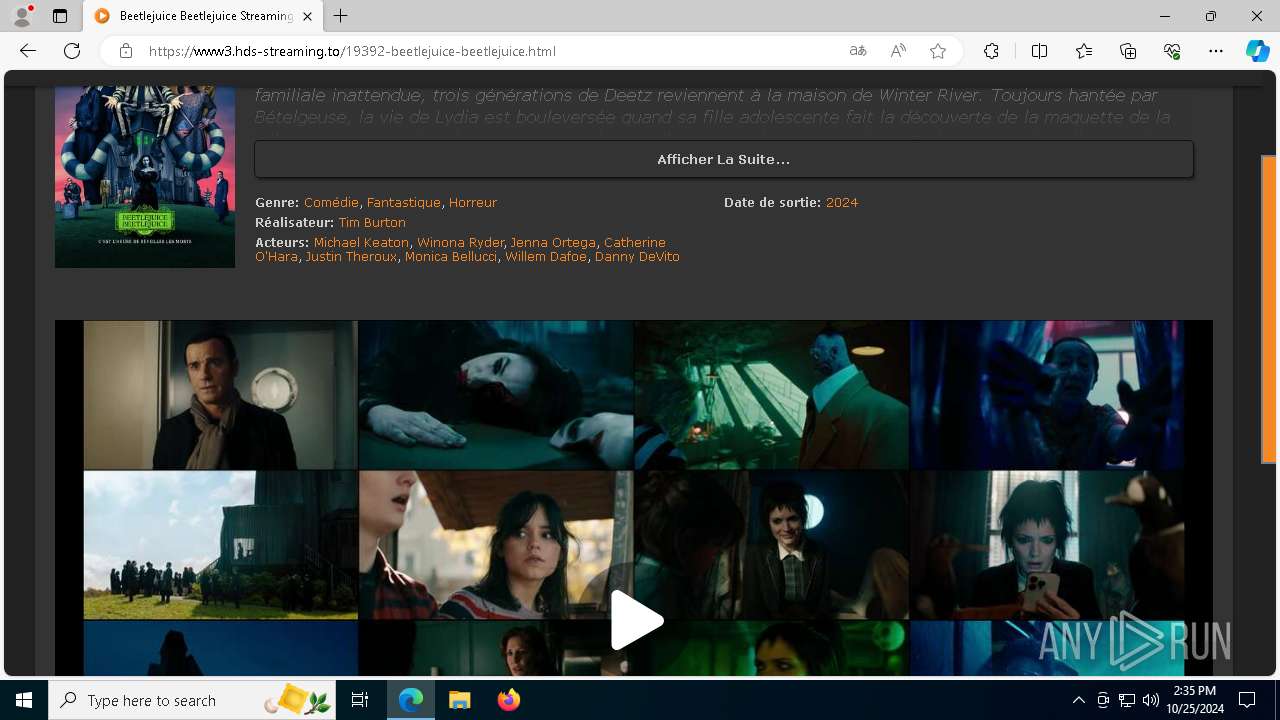Close the Beetlejuice Beetlejuice tab
Image resolution: width=1280 pixels, height=720 pixels.
[x=308, y=16]
